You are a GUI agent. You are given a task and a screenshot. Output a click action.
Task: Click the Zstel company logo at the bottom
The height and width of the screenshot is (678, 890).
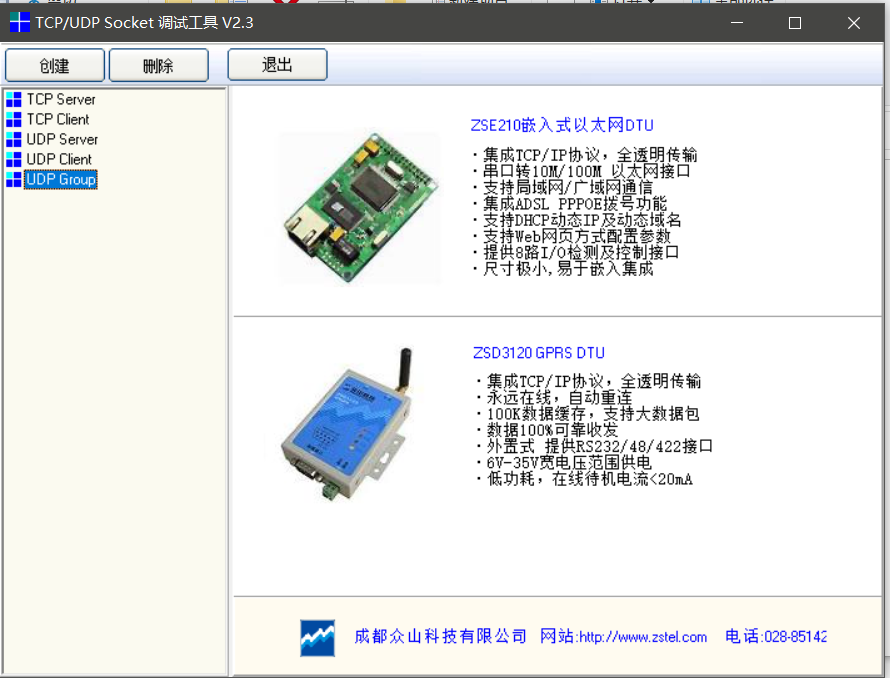tap(317, 637)
